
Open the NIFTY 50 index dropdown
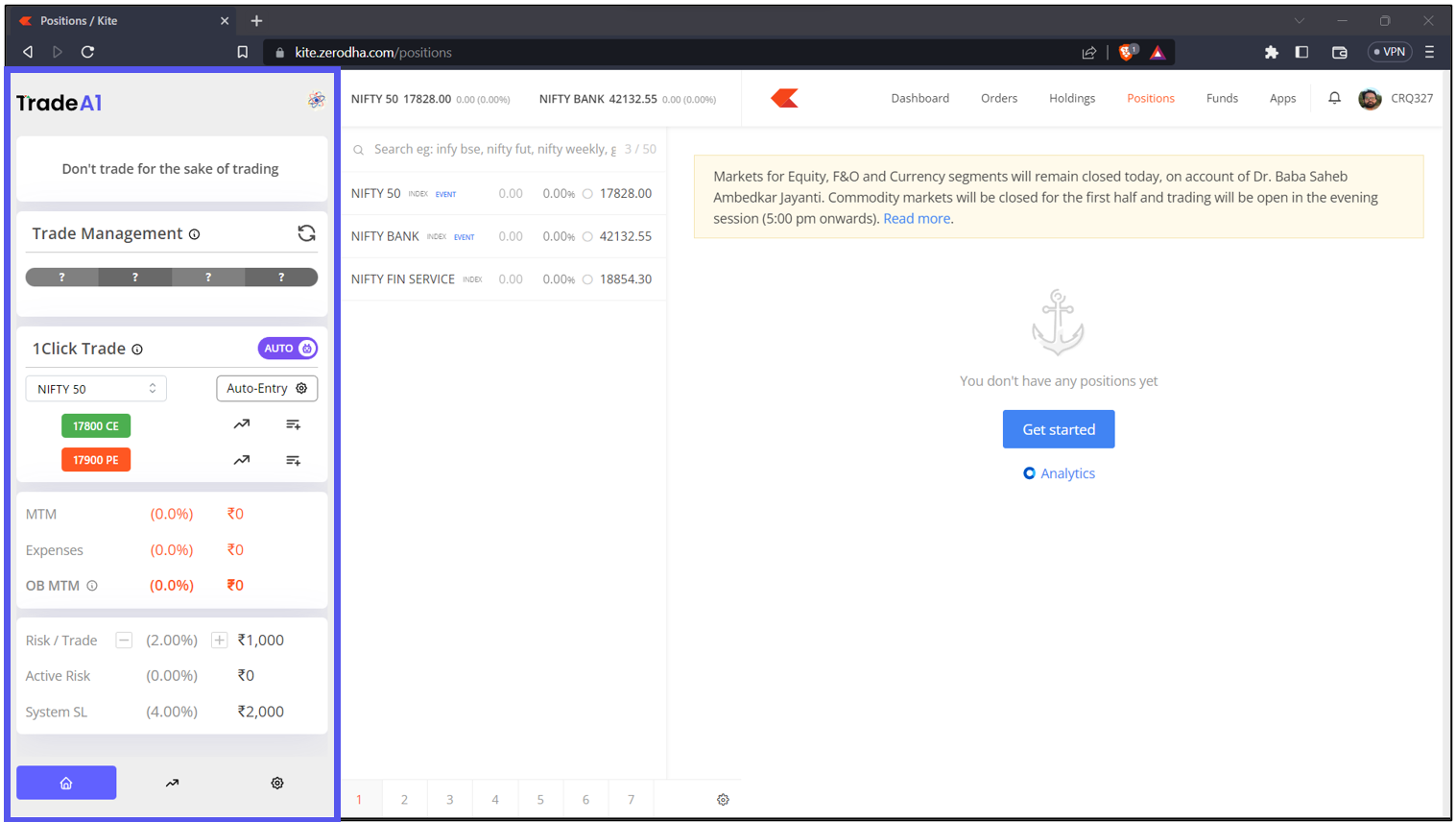[x=96, y=389]
